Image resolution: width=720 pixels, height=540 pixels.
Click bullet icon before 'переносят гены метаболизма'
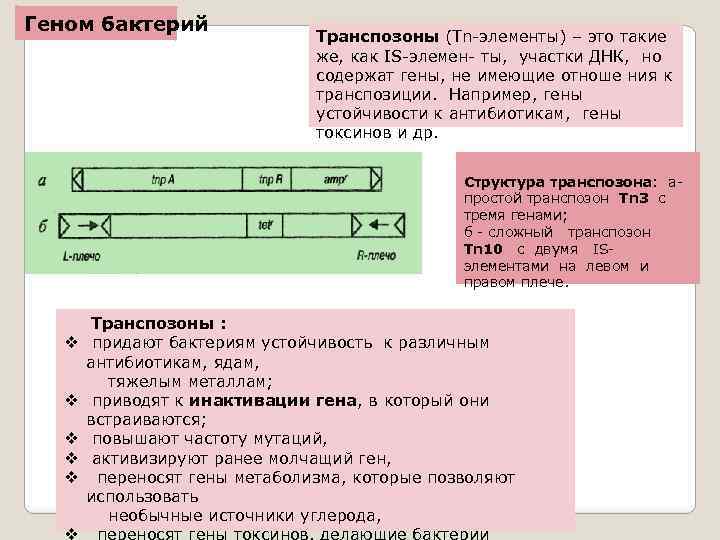(72, 477)
